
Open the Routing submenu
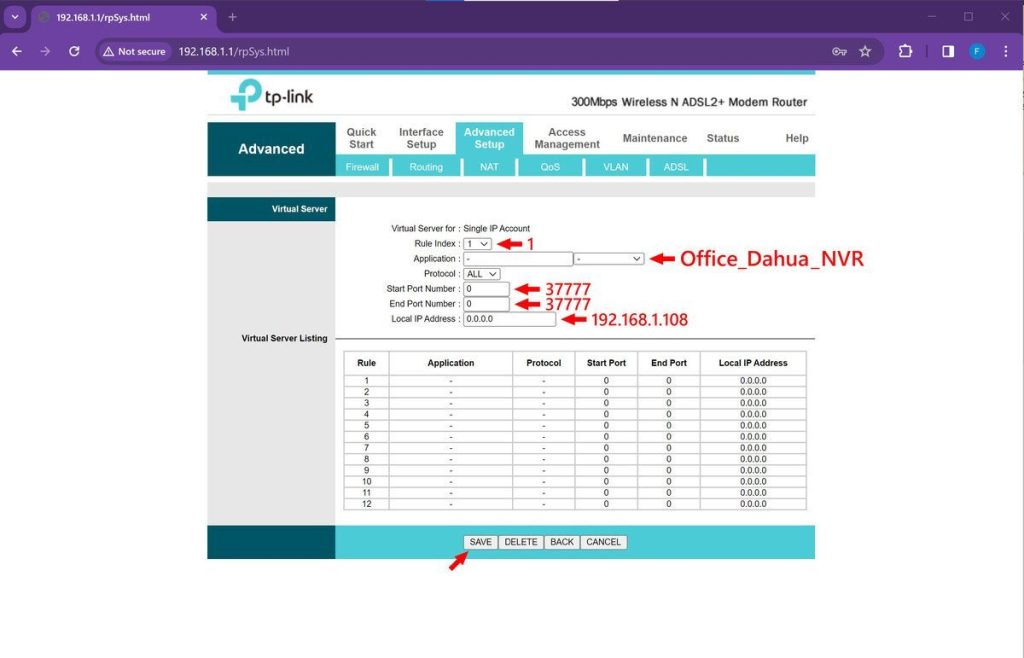[x=426, y=167]
